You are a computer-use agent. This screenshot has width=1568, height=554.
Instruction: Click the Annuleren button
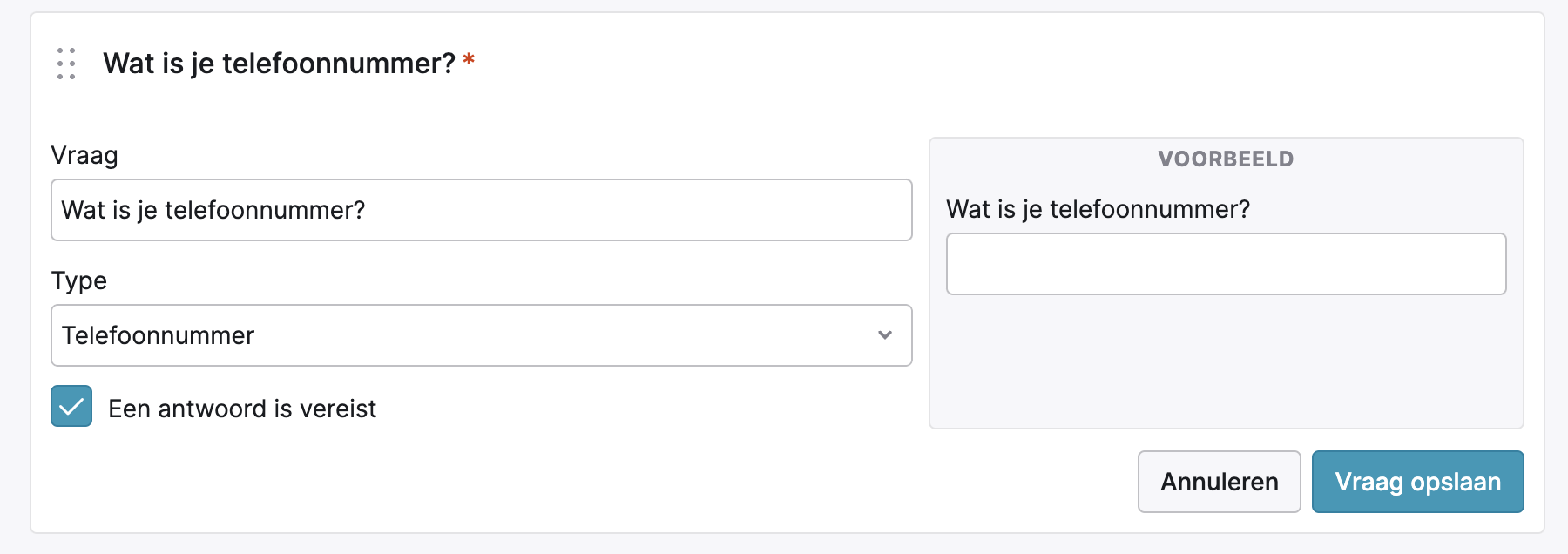coord(1219,482)
